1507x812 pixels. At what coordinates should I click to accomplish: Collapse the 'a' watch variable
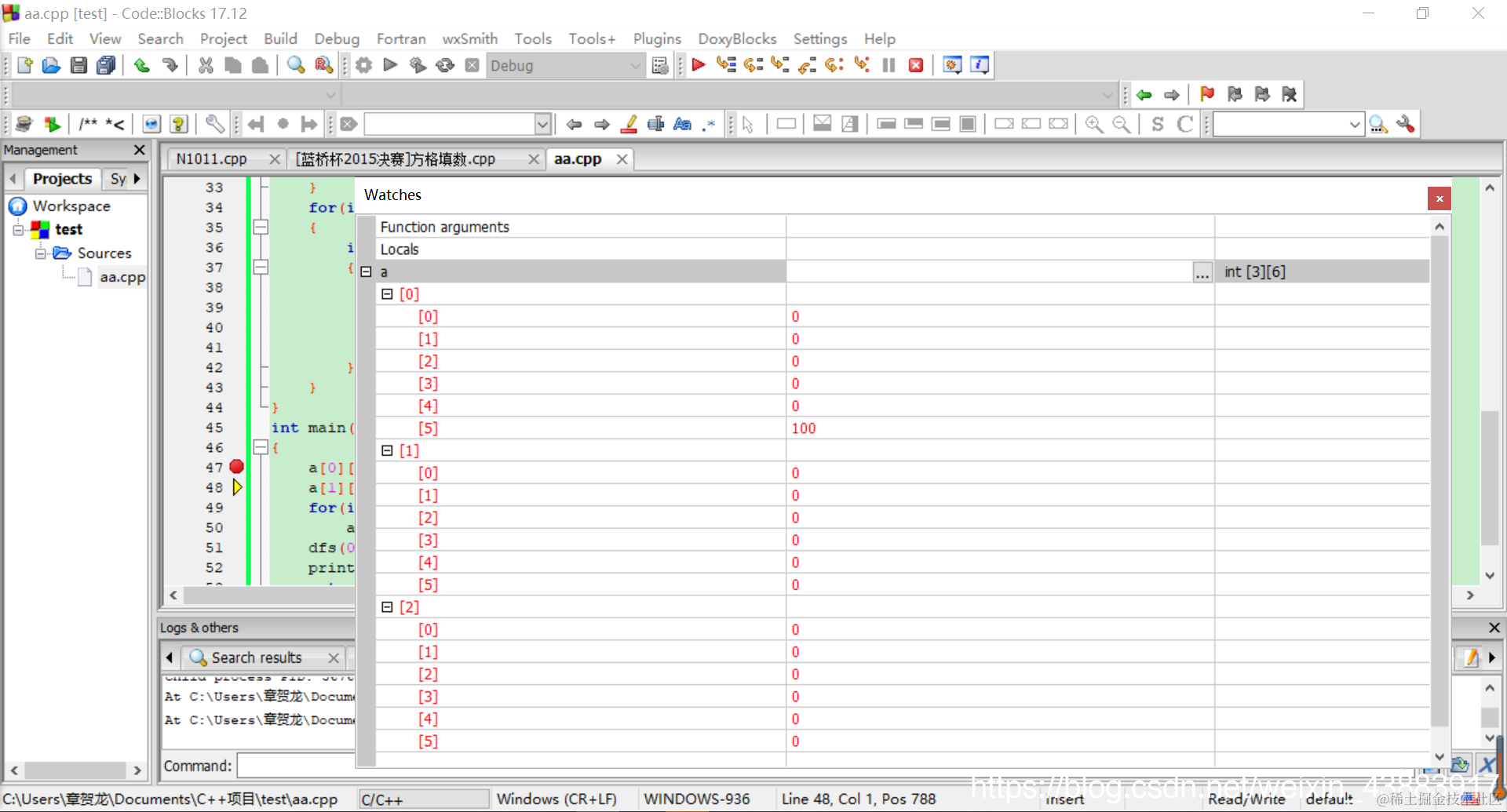[x=366, y=271]
